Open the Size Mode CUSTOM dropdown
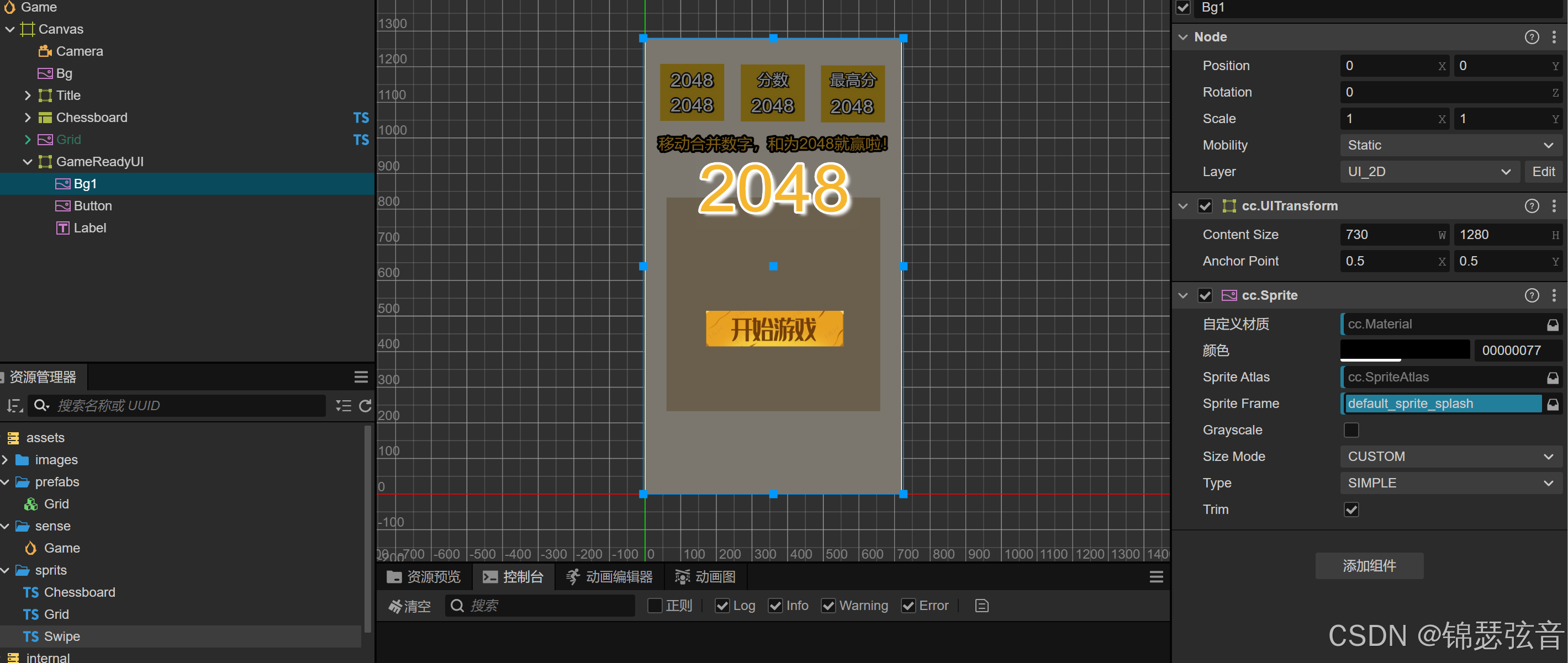The height and width of the screenshot is (663, 1568). [x=1450, y=457]
